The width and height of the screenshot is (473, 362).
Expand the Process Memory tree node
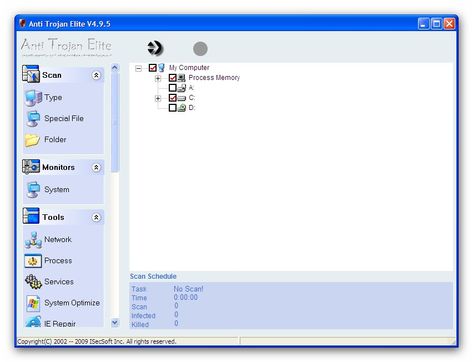[x=158, y=78]
